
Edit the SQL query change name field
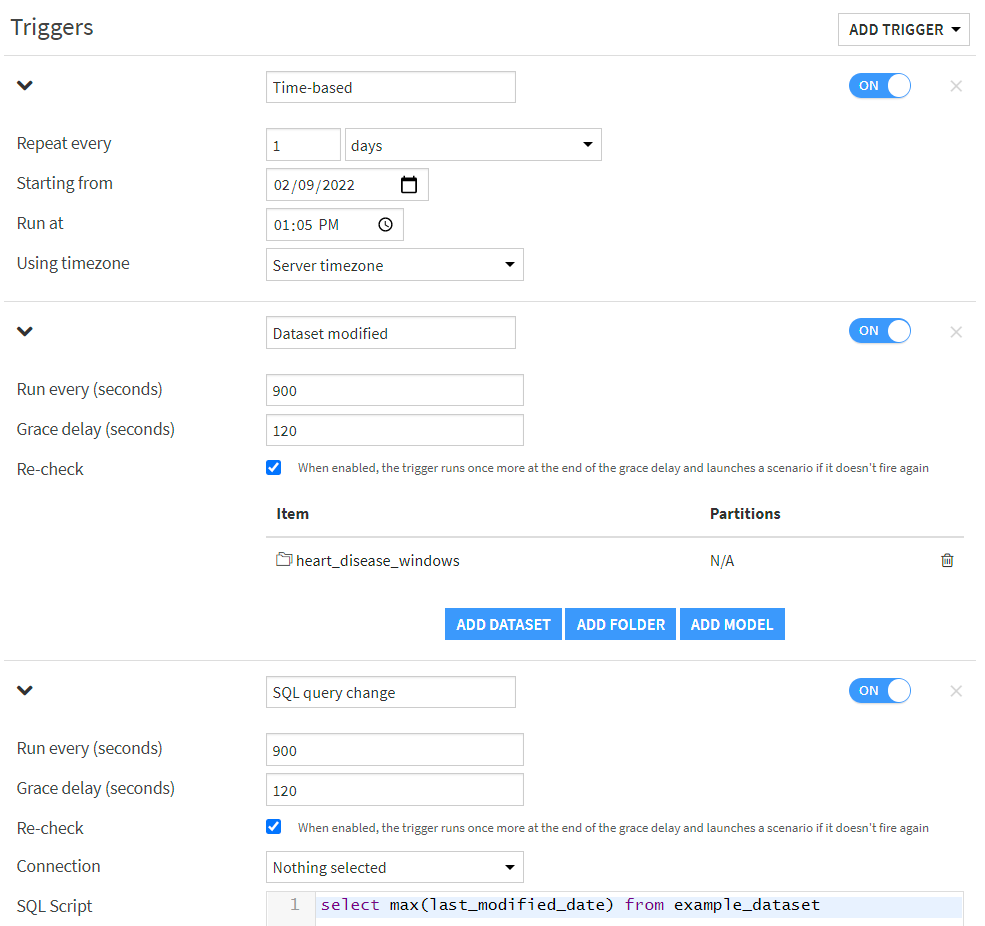click(x=391, y=692)
